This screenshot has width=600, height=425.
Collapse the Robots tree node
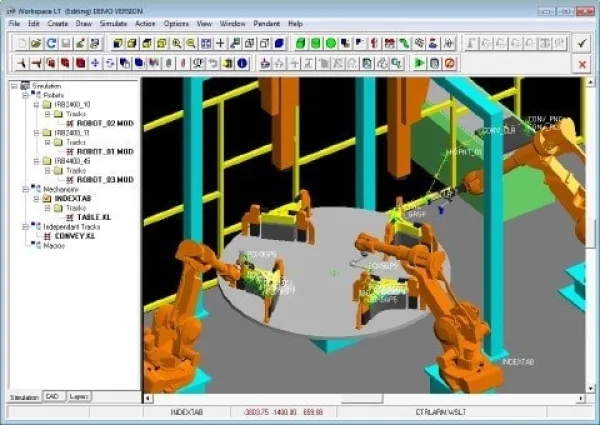click(25, 95)
